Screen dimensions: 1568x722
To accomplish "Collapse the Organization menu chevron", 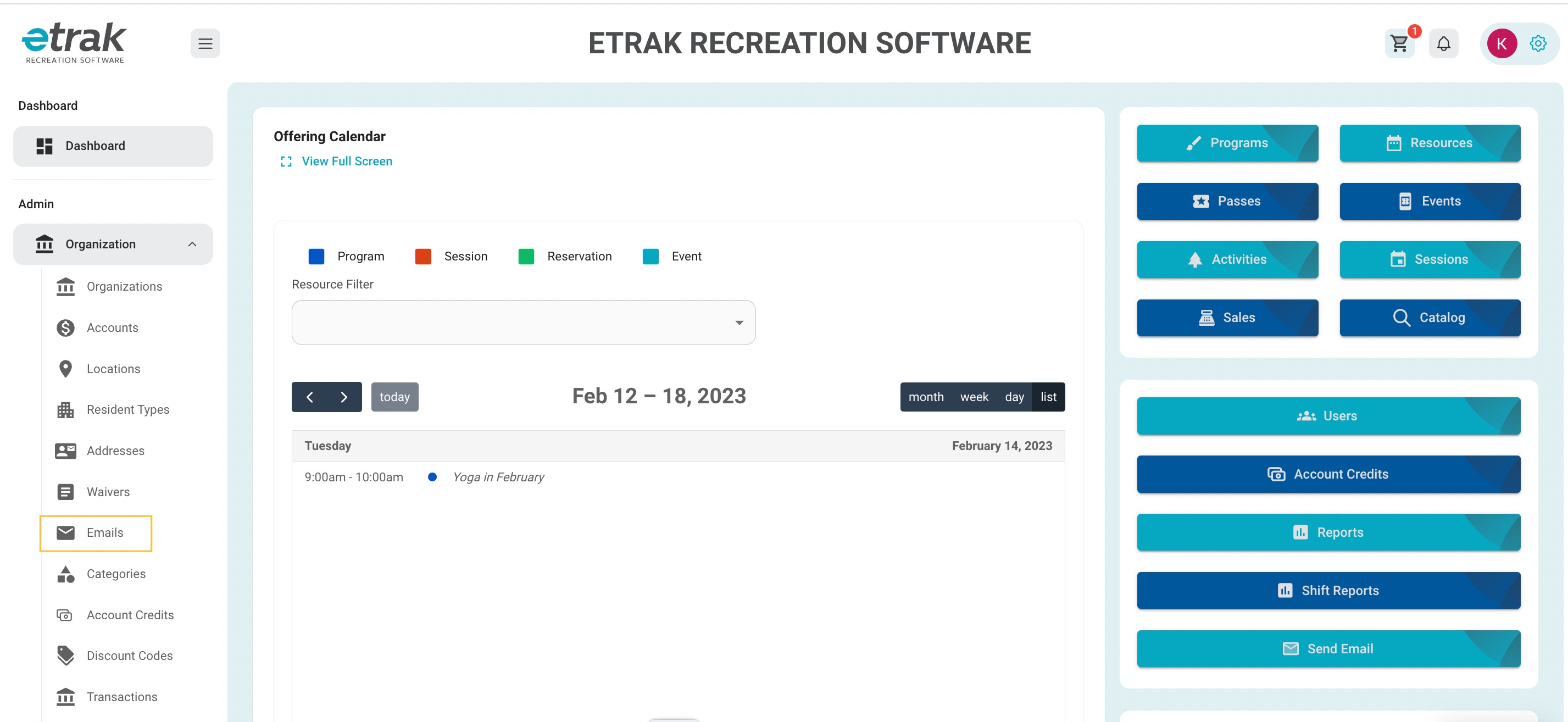I will [192, 244].
